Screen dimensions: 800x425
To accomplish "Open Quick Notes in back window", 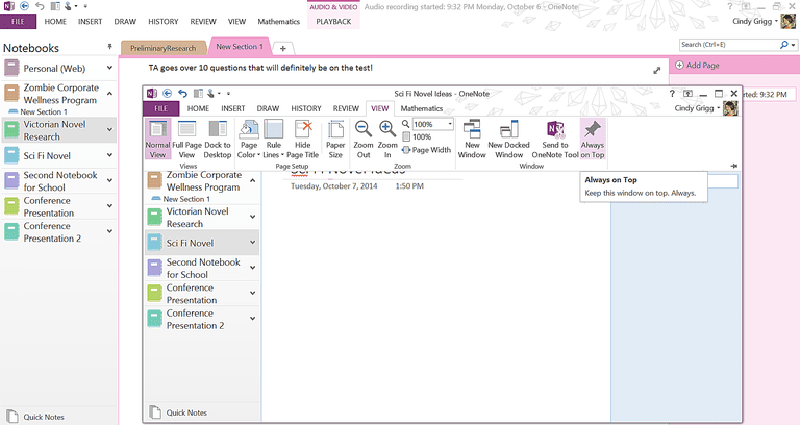I will click(x=36, y=416).
